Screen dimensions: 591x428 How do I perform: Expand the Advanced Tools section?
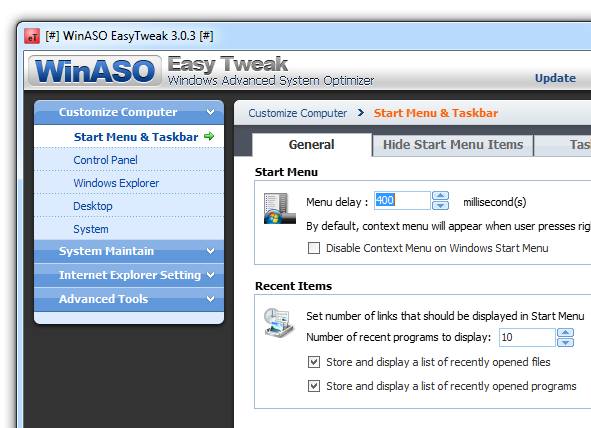coord(129,300)
